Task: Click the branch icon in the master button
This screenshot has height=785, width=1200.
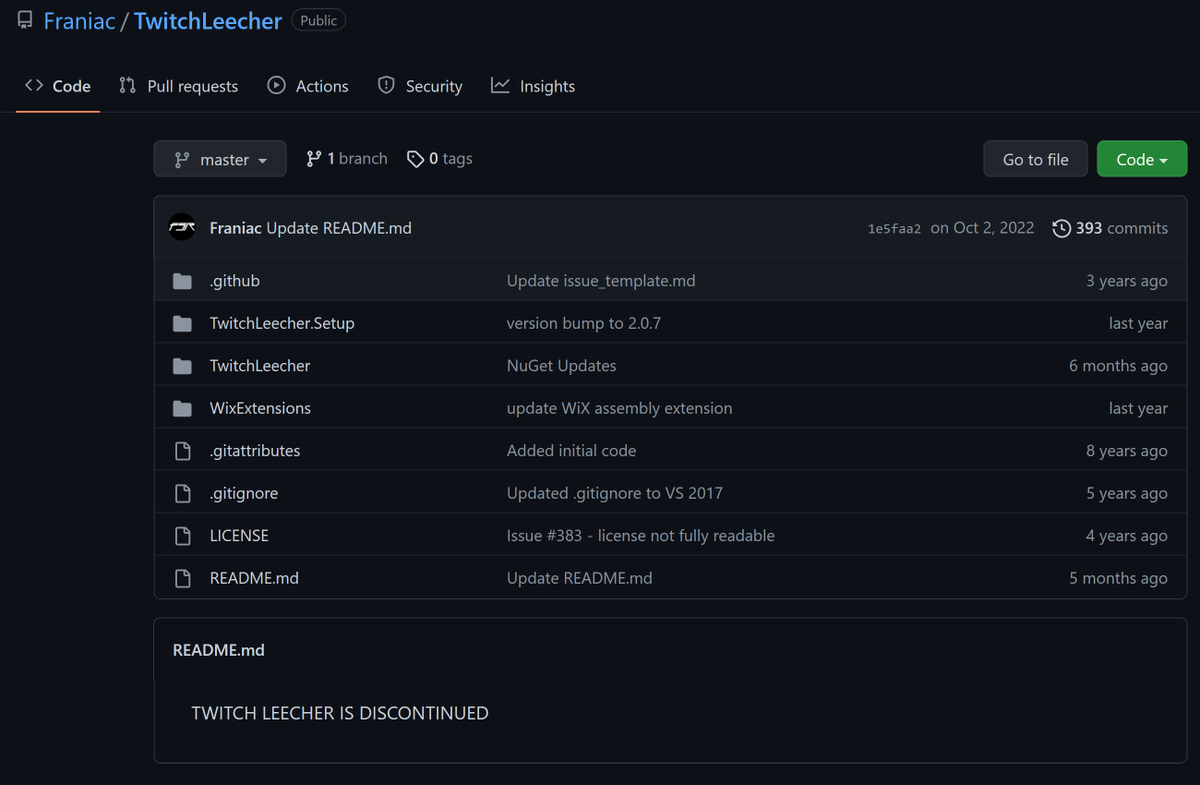Action: point(182,160)
